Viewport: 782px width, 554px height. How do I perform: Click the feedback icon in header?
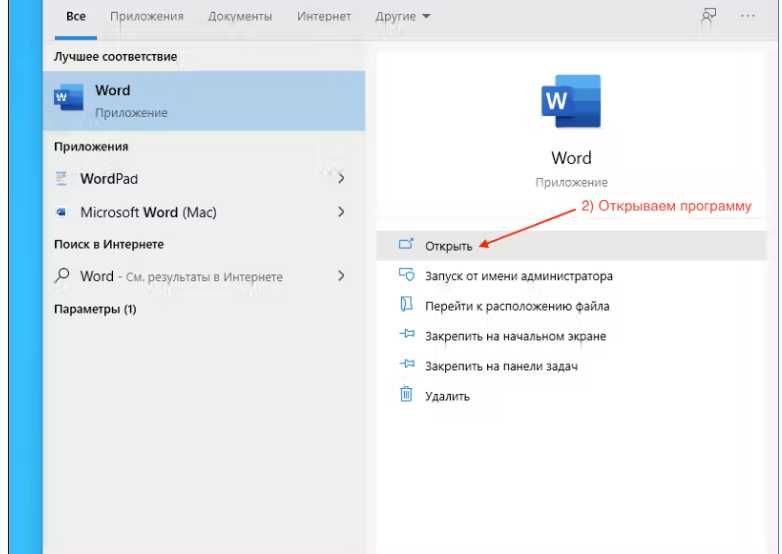[709, 16]
